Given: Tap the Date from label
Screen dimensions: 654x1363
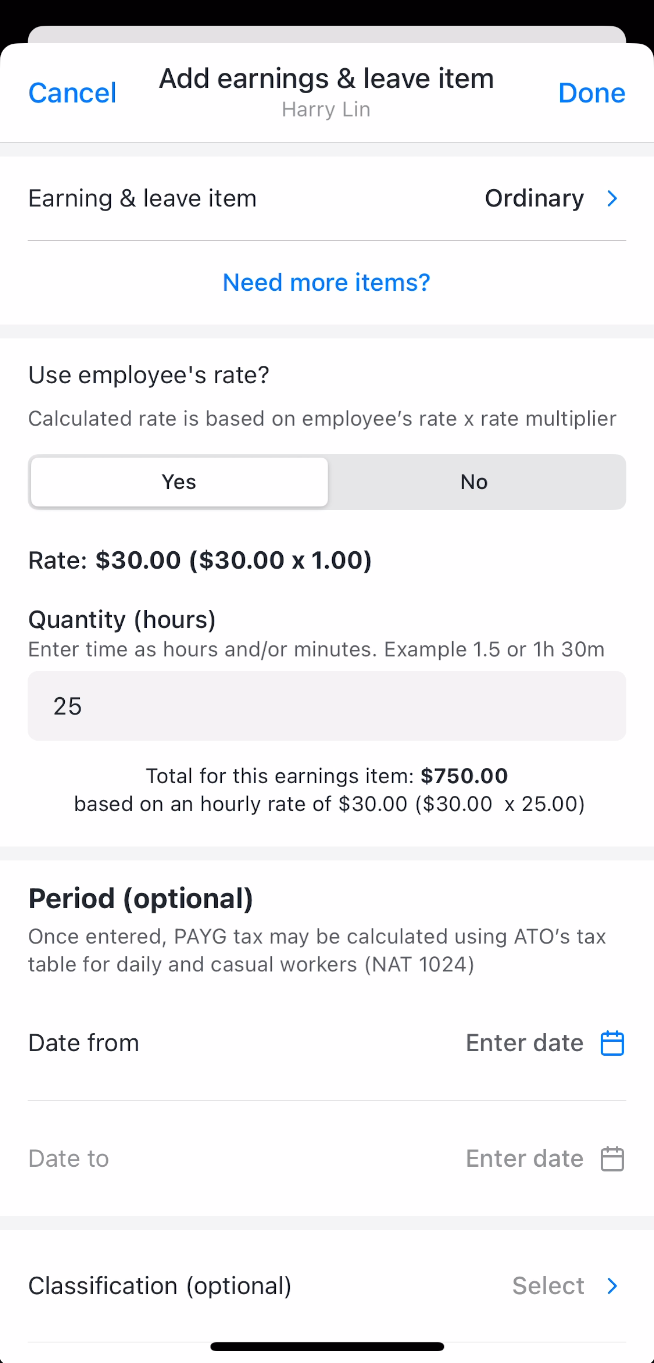Looking at the screenshot, I should coord(84,1043).
